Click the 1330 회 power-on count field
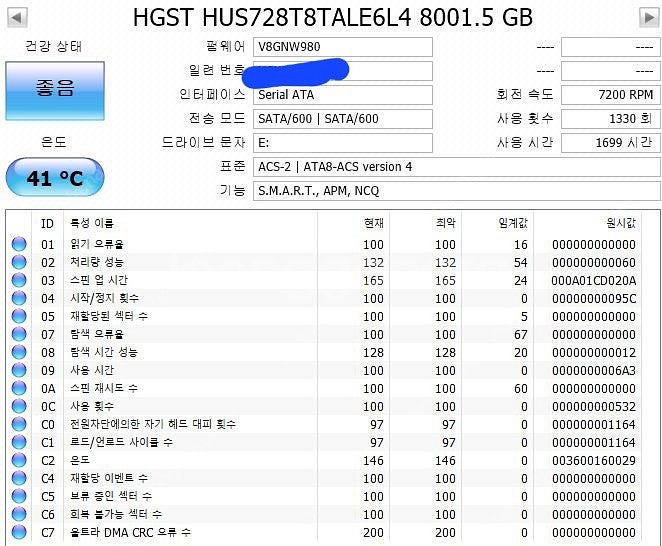Image resolution: width=662 pixels, height=546 pixels. pos(610,119)
